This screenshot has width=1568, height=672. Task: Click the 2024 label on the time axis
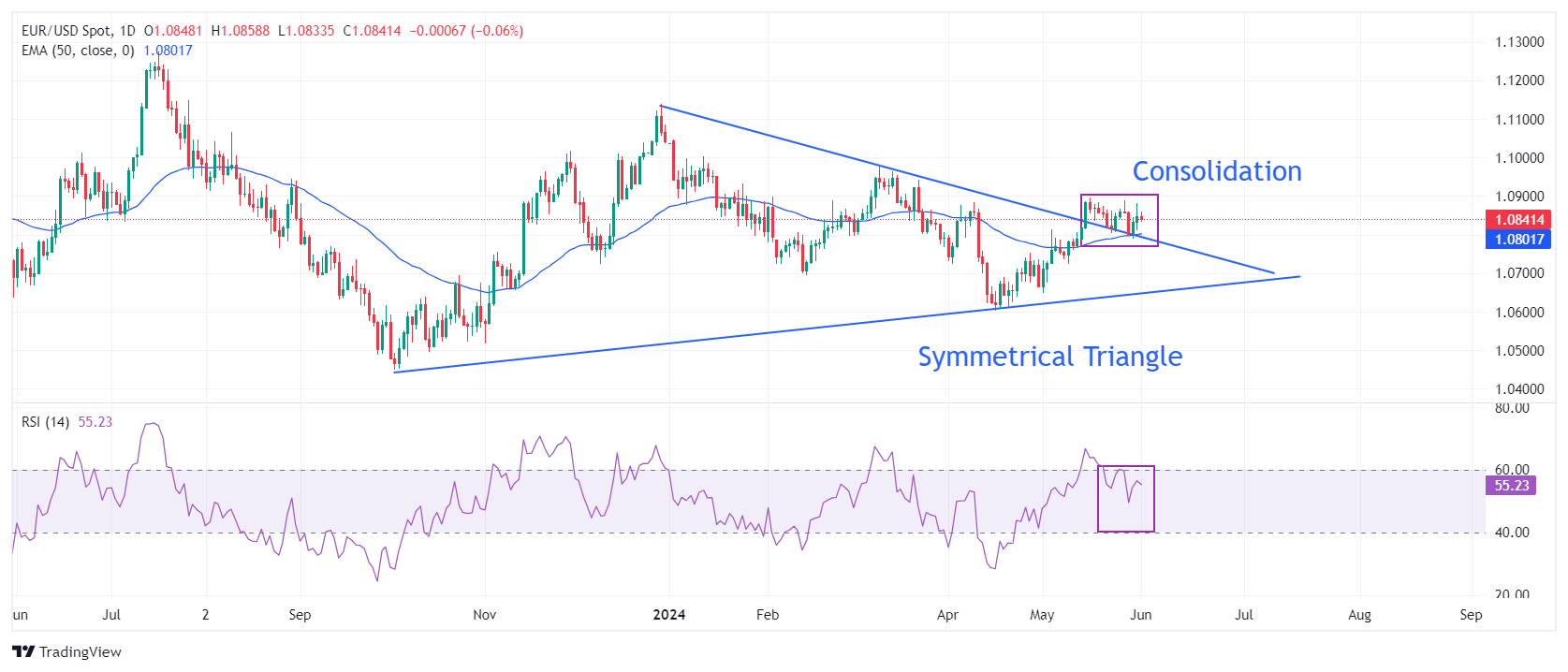coord(668,615)
